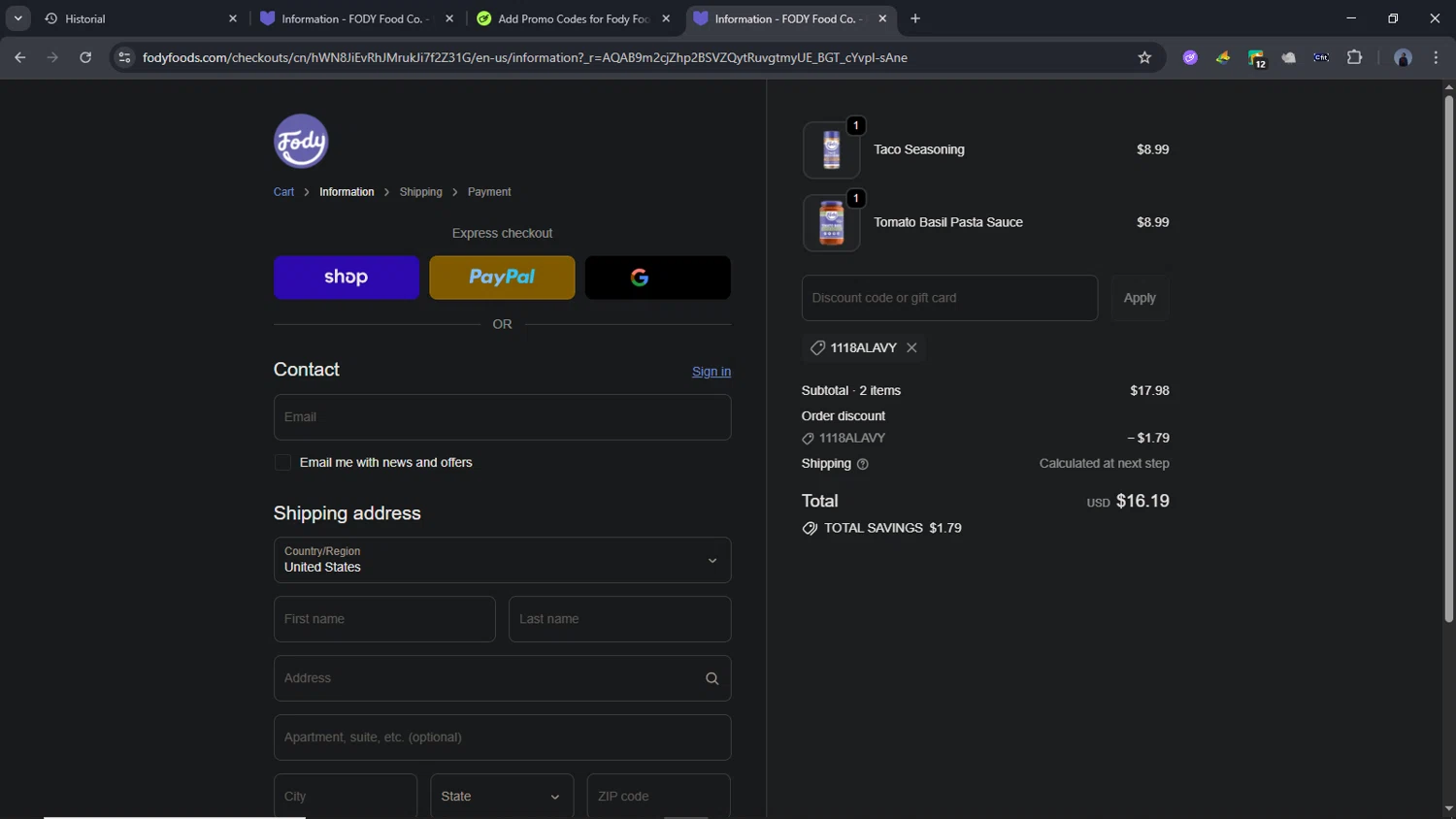The height and width of the screenshot is (819, 1456).
Task: Click the browser forward arrow
Action: click(x=52, y=57)
